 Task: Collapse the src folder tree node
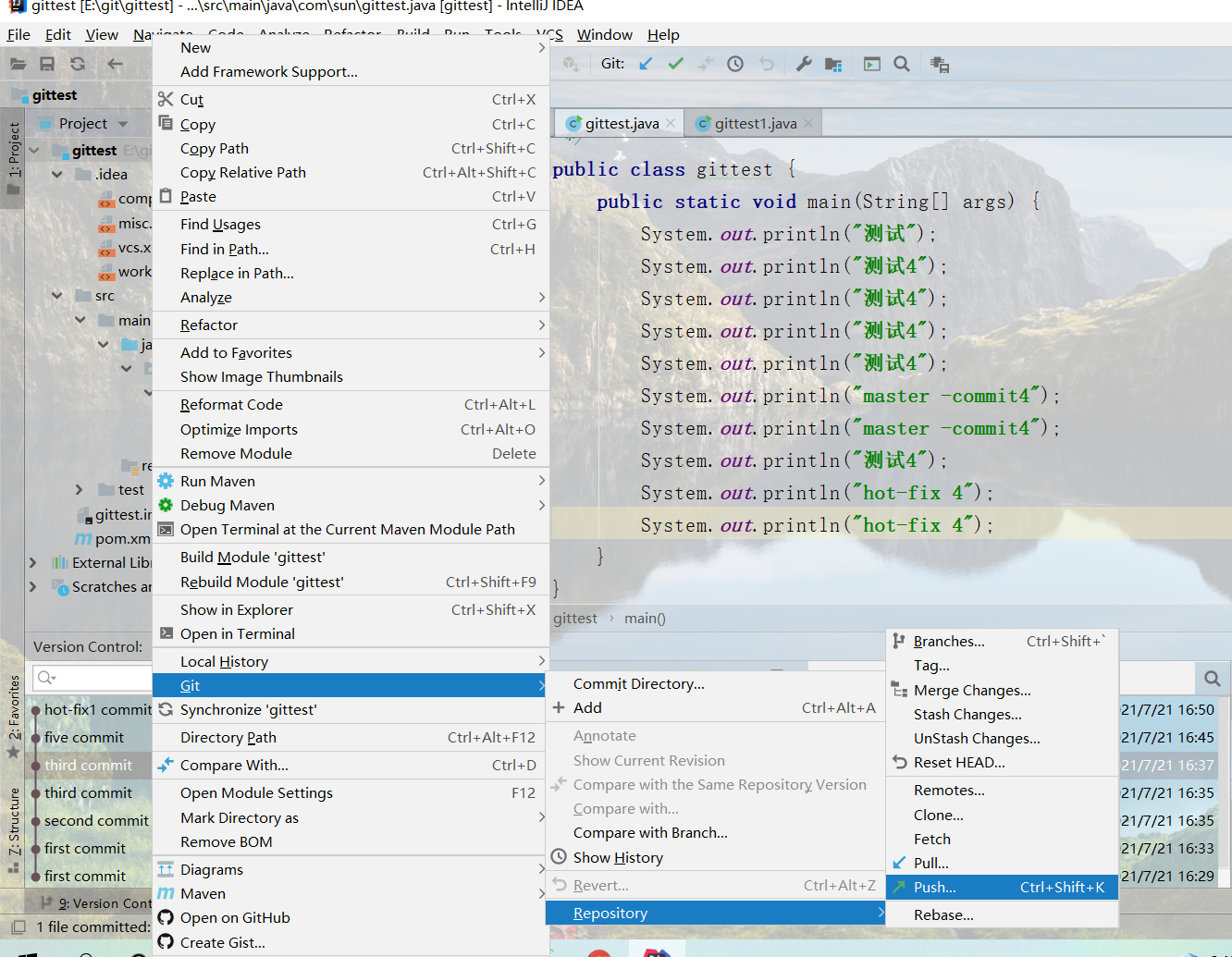click(x=57, y=296)
